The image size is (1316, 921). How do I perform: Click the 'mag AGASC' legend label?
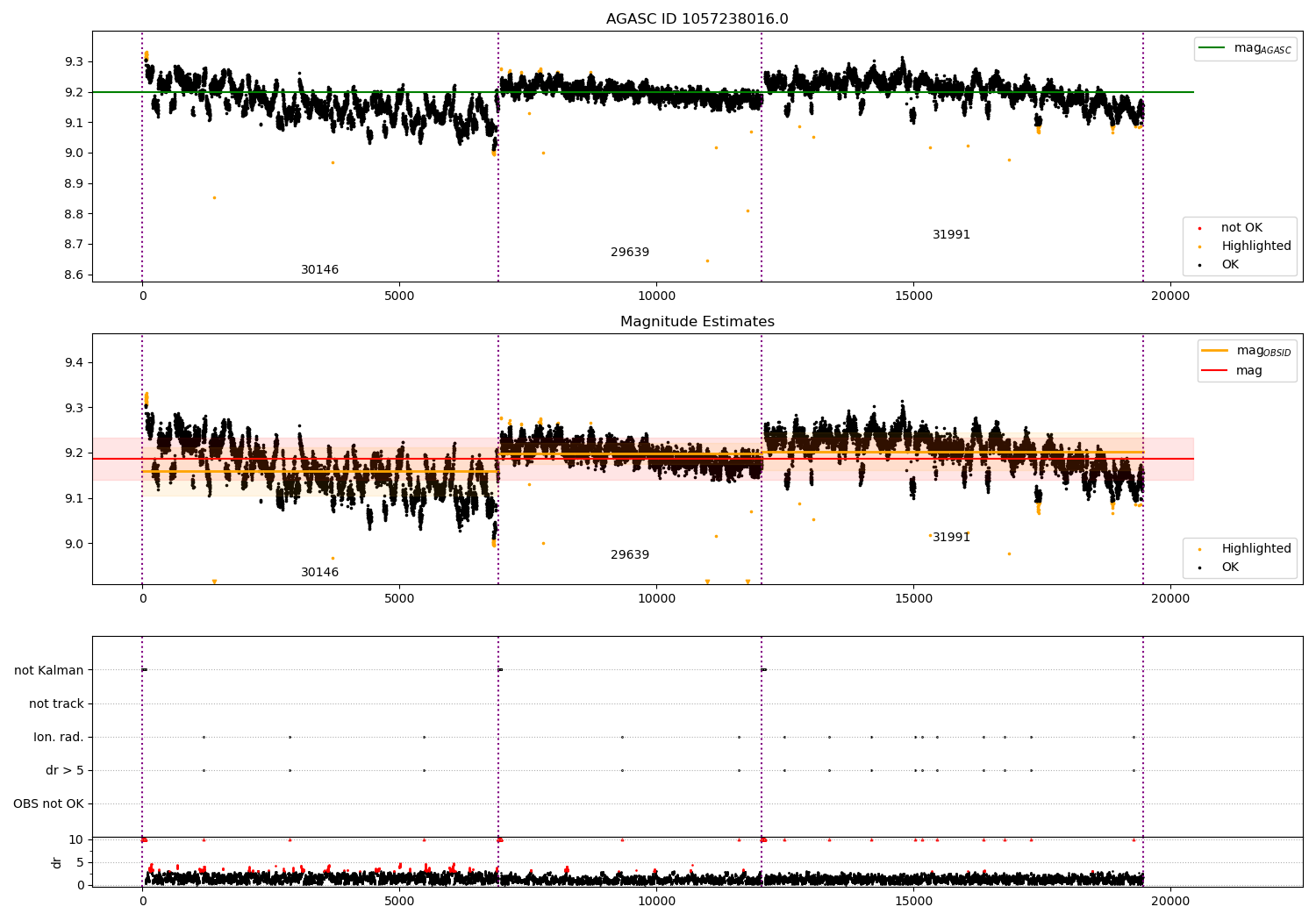1262,48
